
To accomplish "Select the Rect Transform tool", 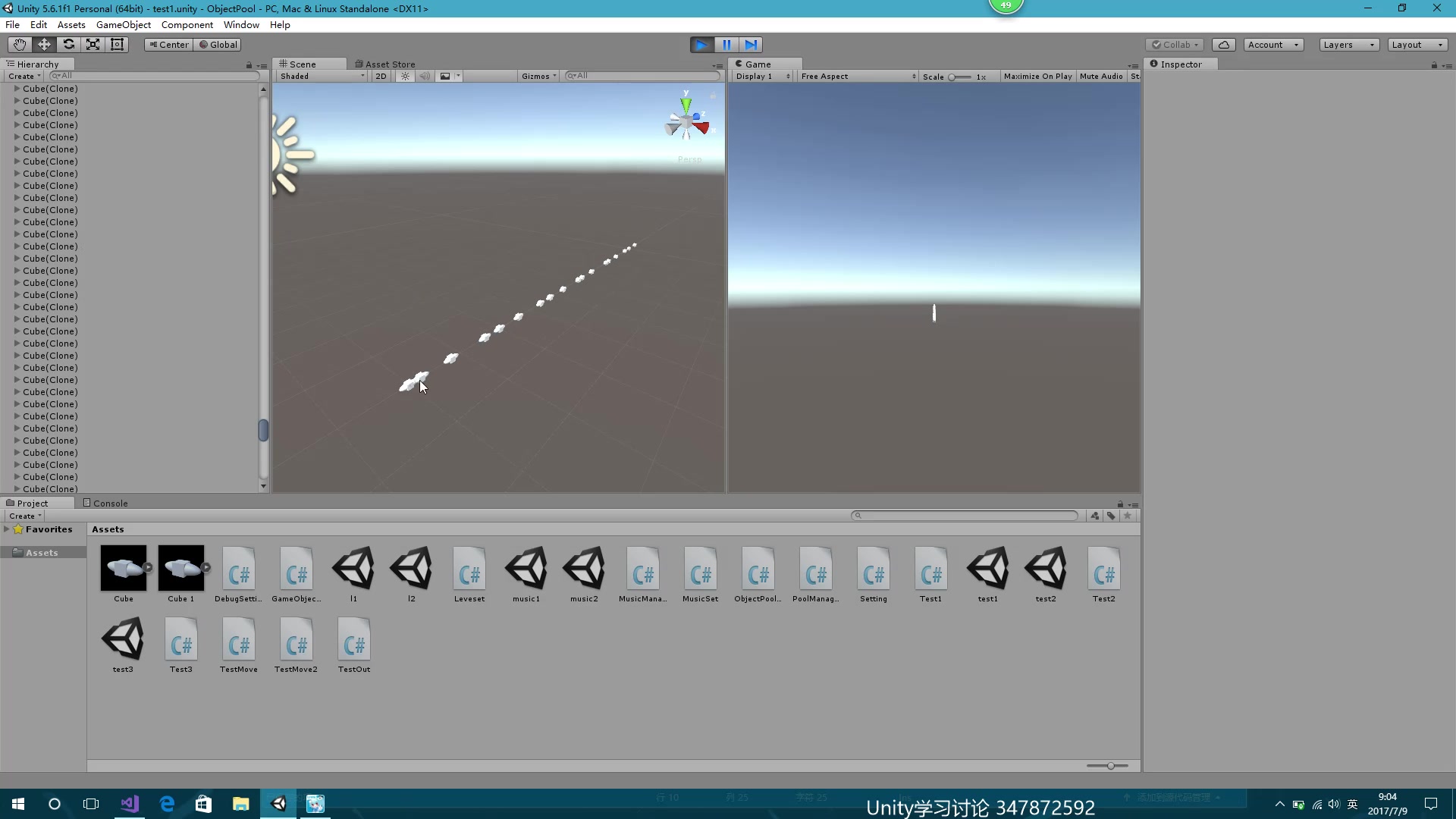I will 117,44.
